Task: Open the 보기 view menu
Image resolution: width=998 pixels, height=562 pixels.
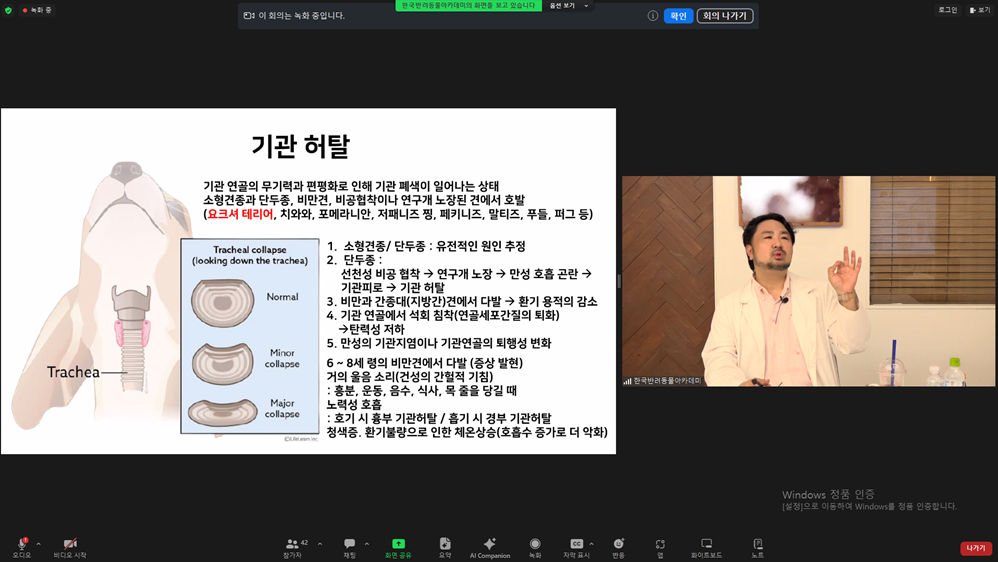Action: point(981,10)
